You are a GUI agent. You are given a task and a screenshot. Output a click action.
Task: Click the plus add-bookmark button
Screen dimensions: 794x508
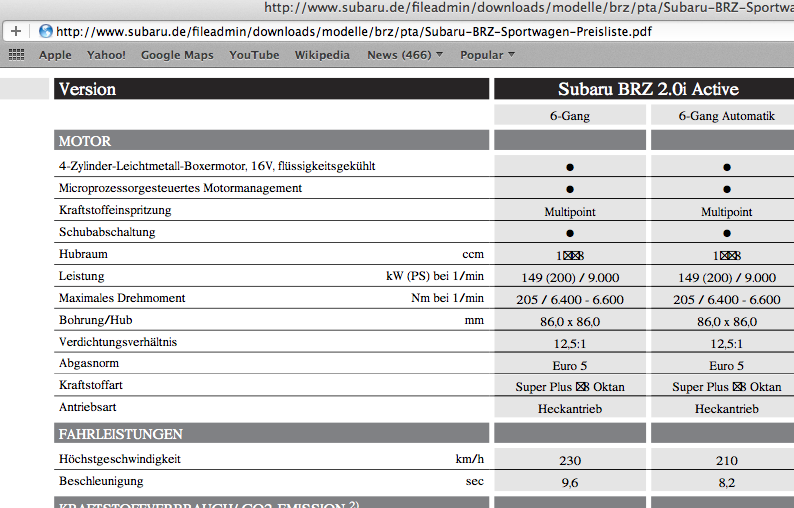pos(16,31)
